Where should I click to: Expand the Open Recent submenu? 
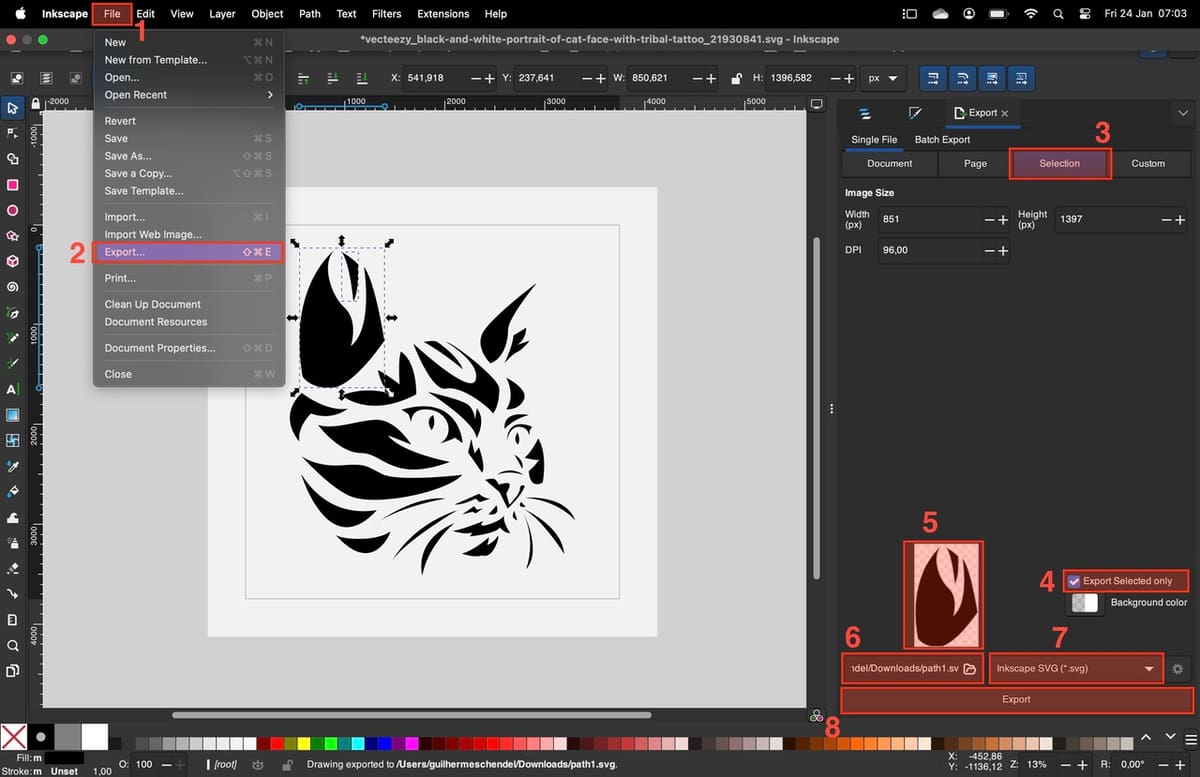click(x=189, y=95)
